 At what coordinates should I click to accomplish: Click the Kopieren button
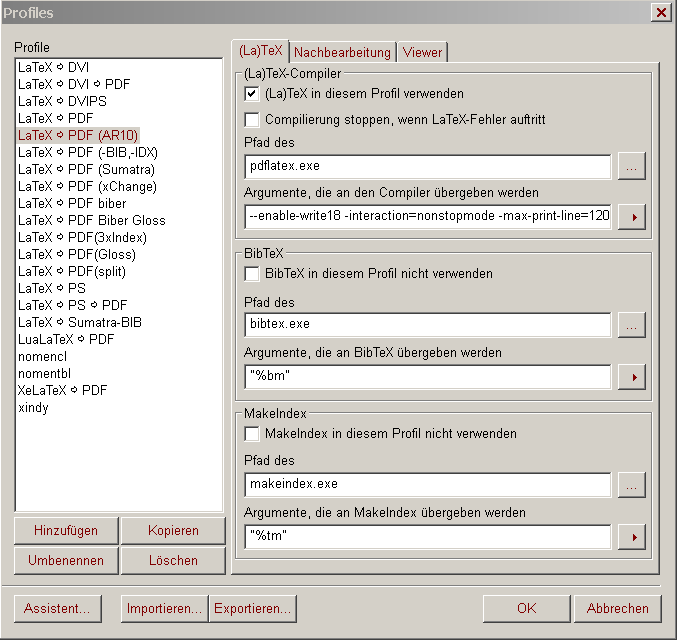pyautogui.click(x=173, y=530)
